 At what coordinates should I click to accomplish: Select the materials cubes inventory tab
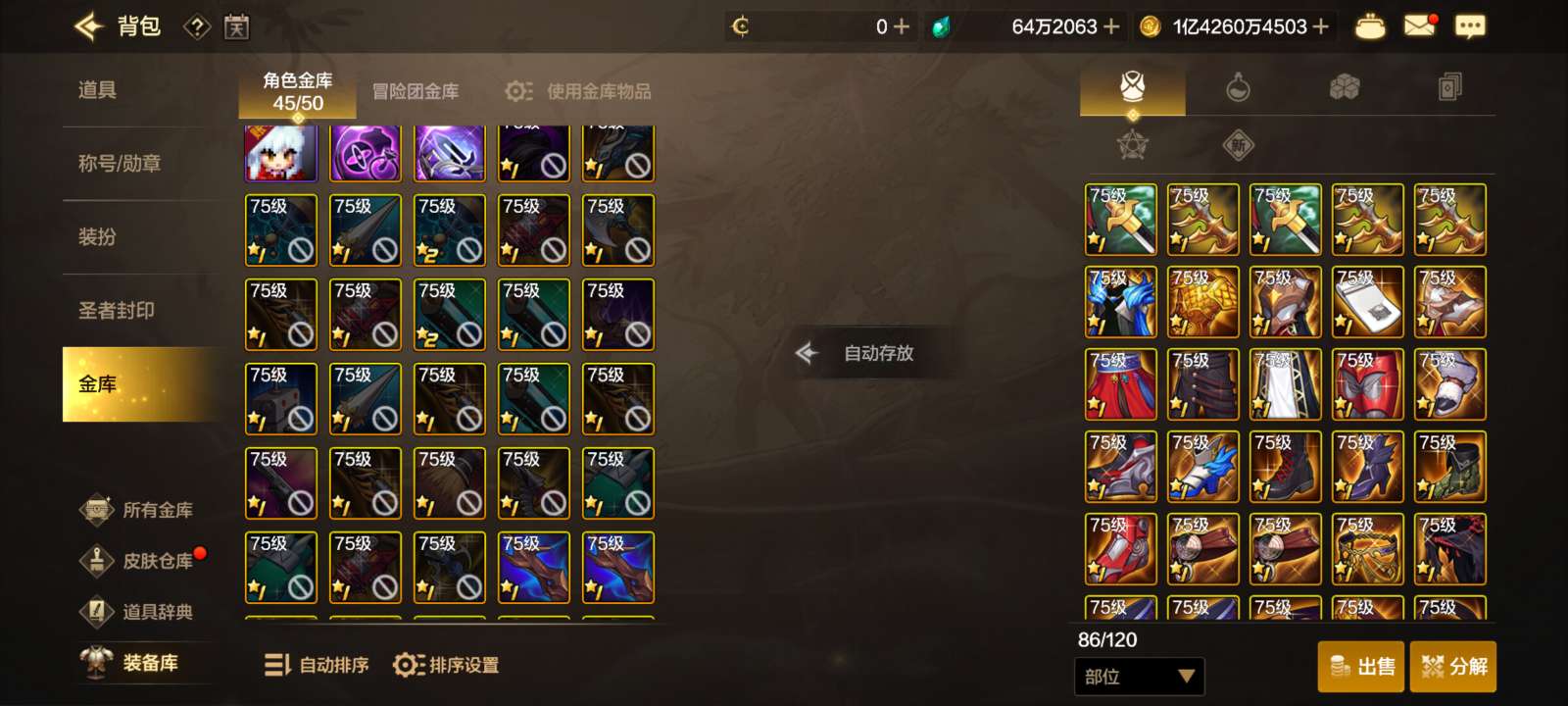click(x=1344, y=87)
